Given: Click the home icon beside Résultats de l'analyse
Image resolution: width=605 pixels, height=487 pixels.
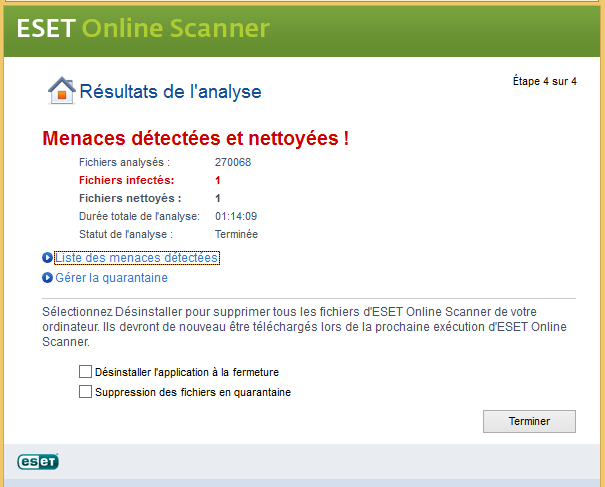Looking at the screenshot, I should click(x=62, y=90).
